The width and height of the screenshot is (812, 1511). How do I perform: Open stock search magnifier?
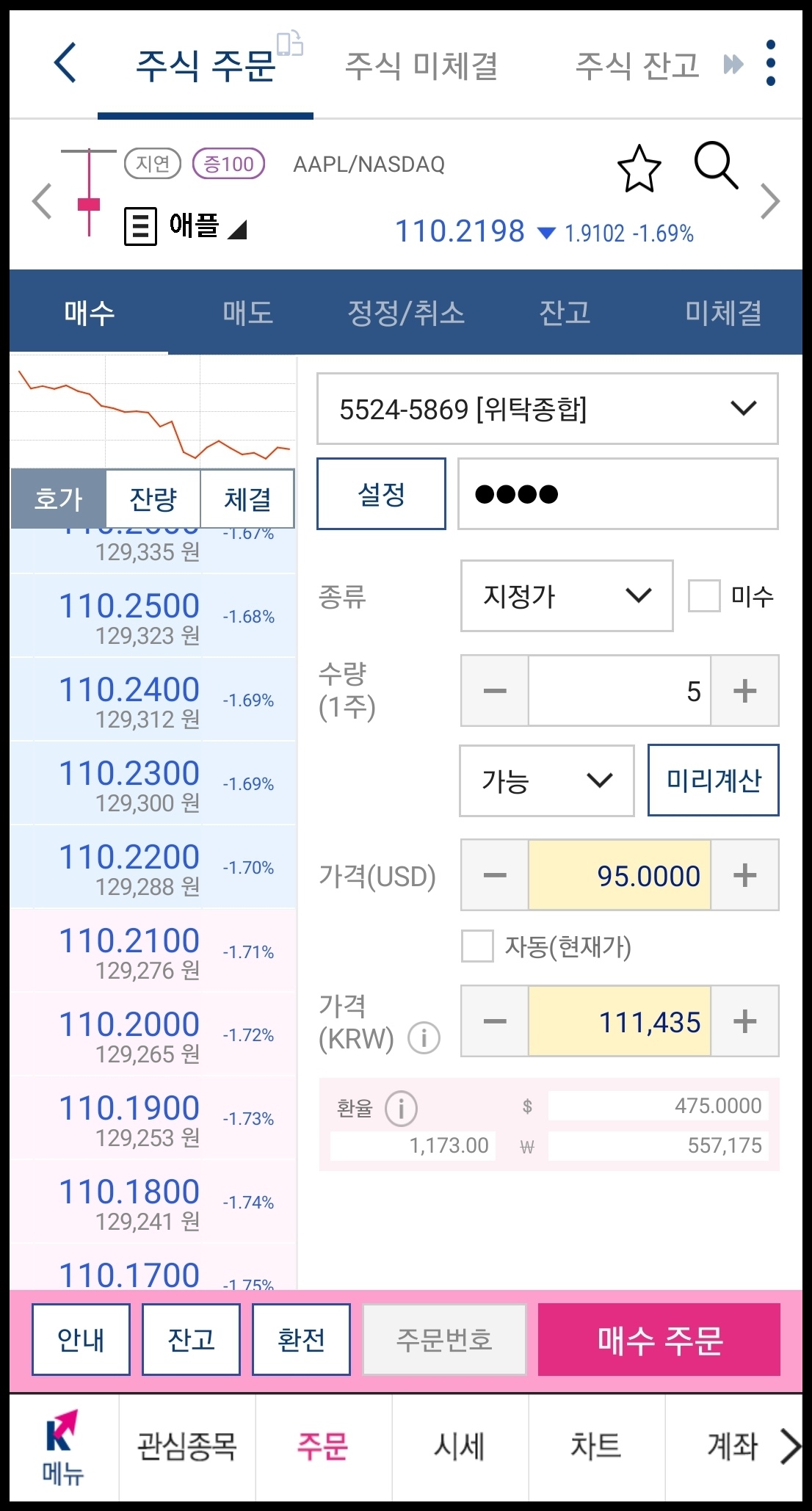[716, 166]
